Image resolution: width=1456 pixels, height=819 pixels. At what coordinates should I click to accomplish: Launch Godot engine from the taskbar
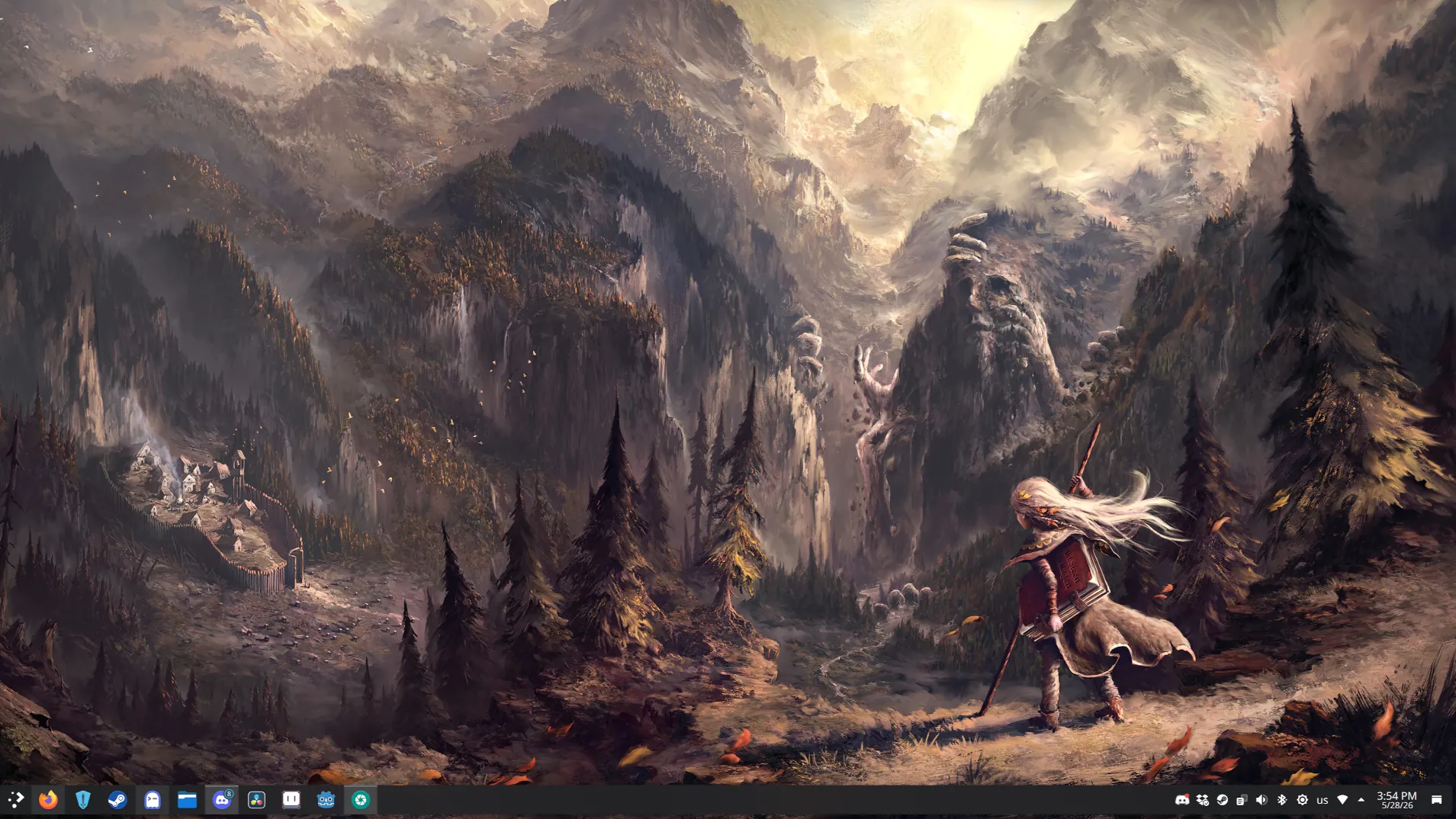pos(326,800)
